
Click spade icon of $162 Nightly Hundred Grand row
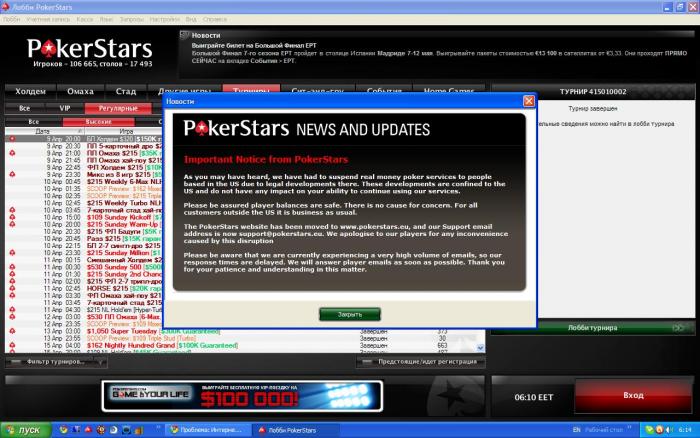pyautogui.click(x=12, y=346)
